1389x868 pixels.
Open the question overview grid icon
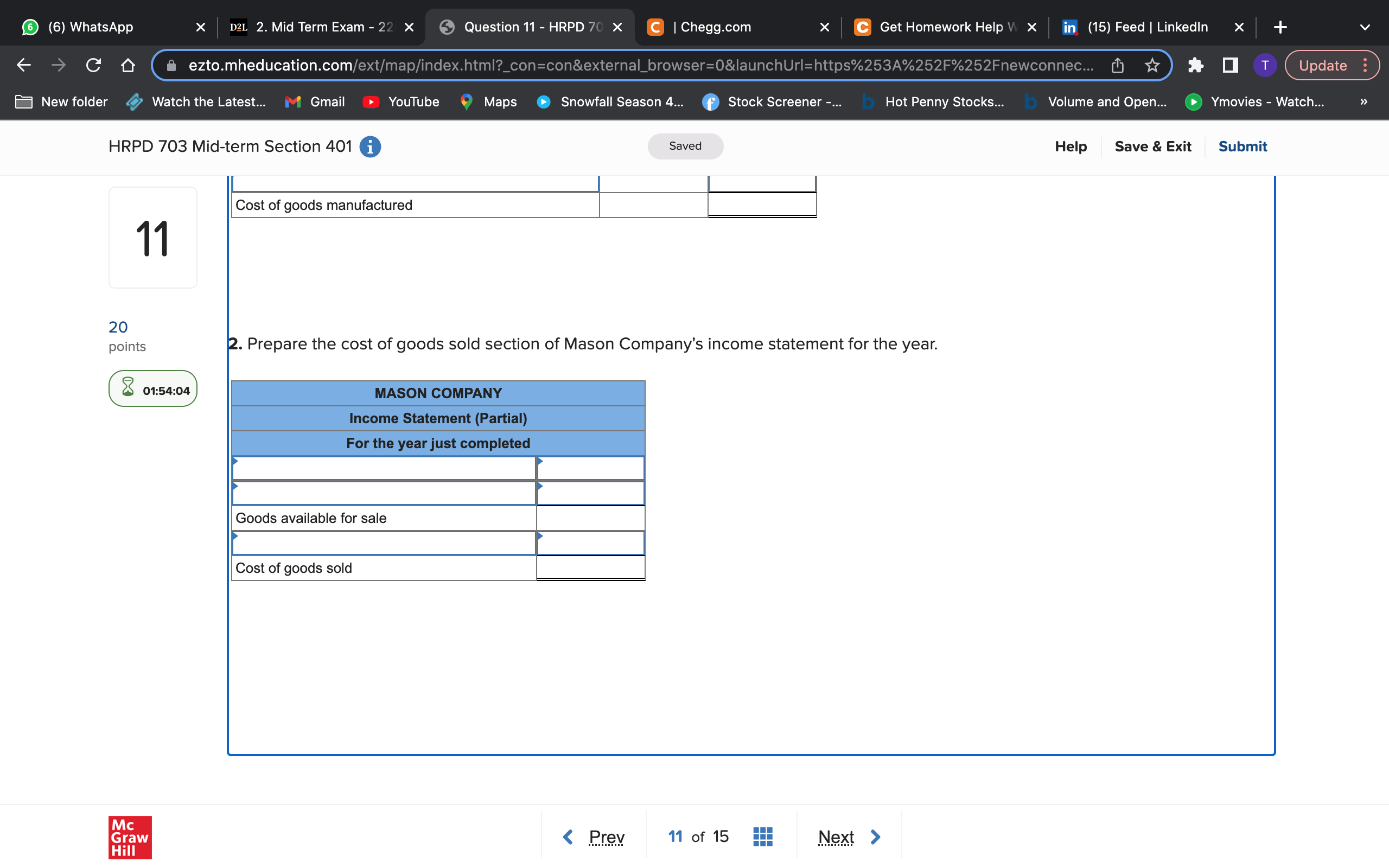[762, 837]
